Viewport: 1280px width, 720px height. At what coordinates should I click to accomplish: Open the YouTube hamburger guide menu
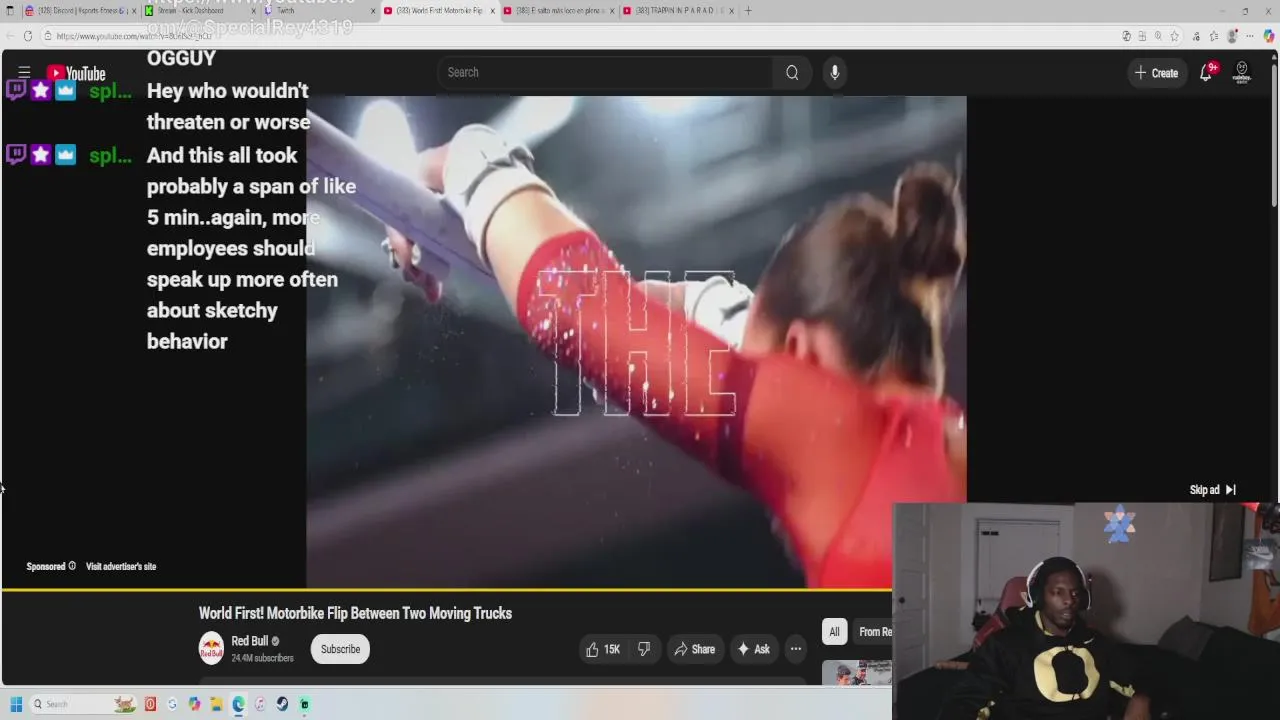coord(24,72)
